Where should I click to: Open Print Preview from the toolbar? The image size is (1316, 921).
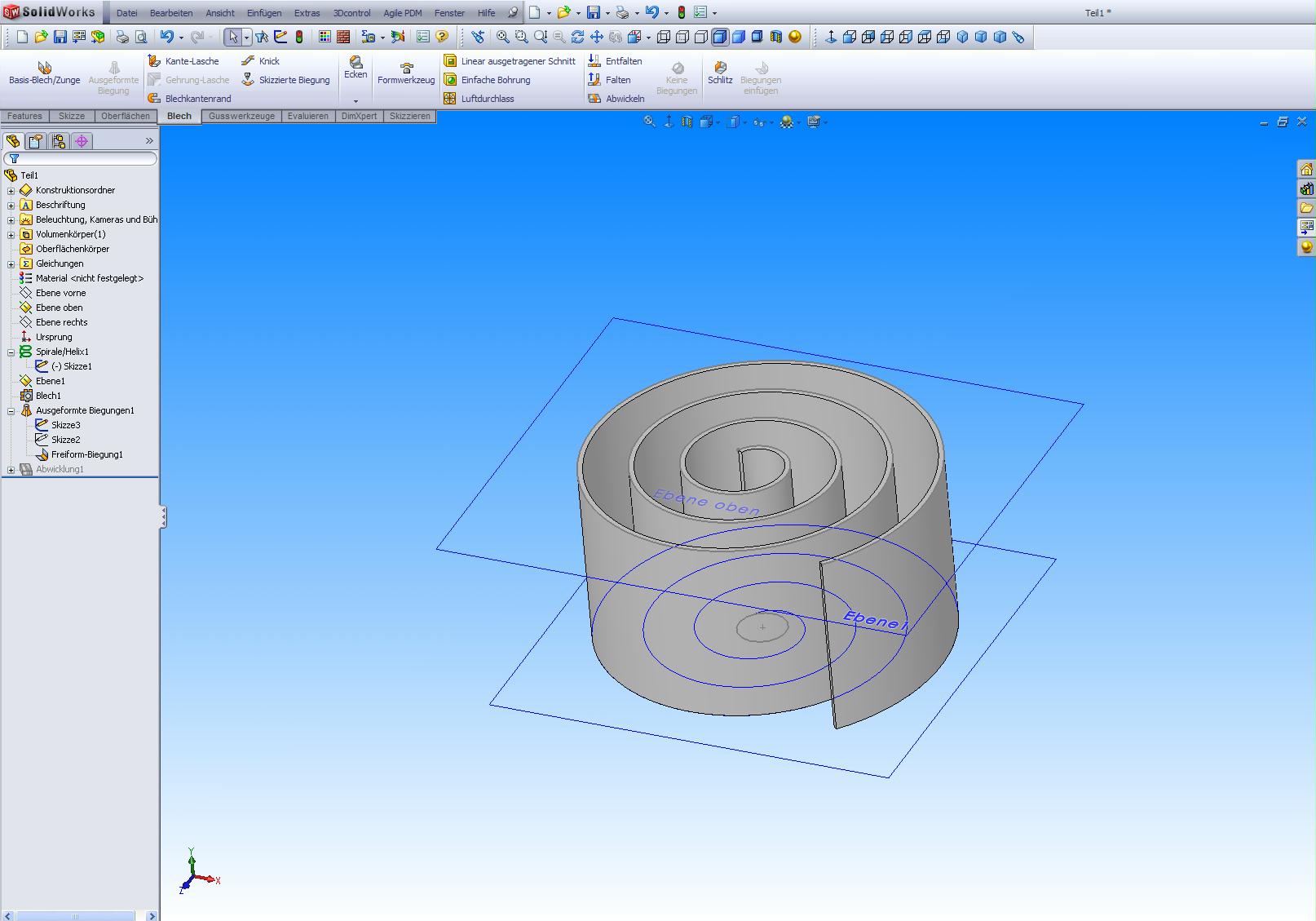tap(141, 37)
